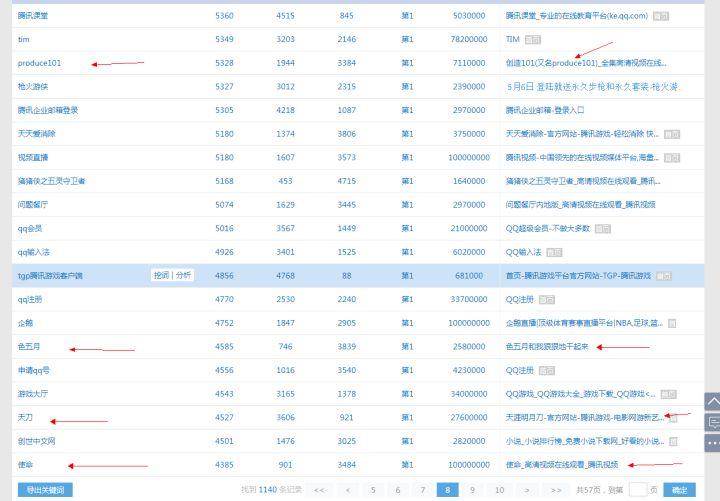Open the three-dots more floating icon
This screenshot has height=501, width=720.
coord(713,443)
